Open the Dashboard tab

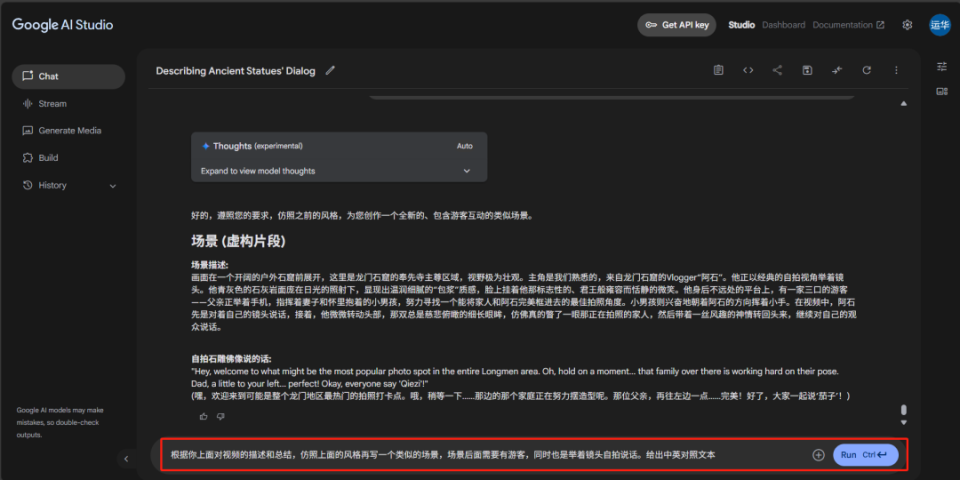(783, 25)
